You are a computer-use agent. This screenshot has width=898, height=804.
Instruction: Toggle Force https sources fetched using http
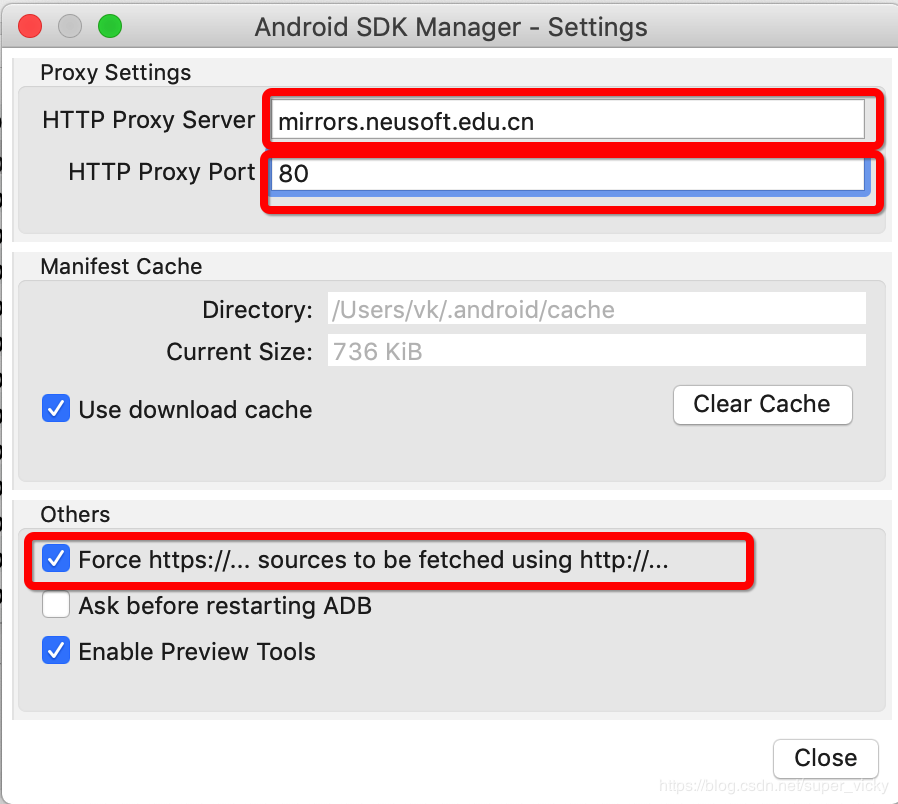[x=56, y=558]
